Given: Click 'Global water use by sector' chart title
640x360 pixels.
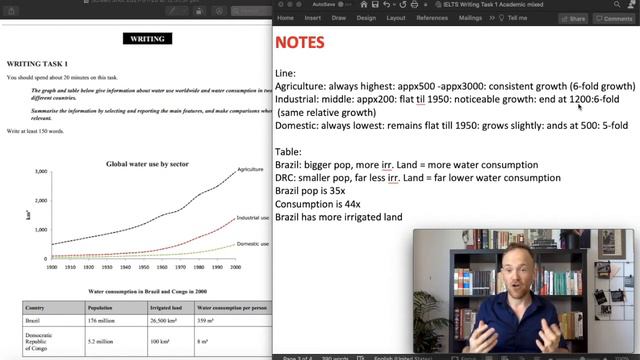Looking at the screenshot, I should click(x=147, y=164).
